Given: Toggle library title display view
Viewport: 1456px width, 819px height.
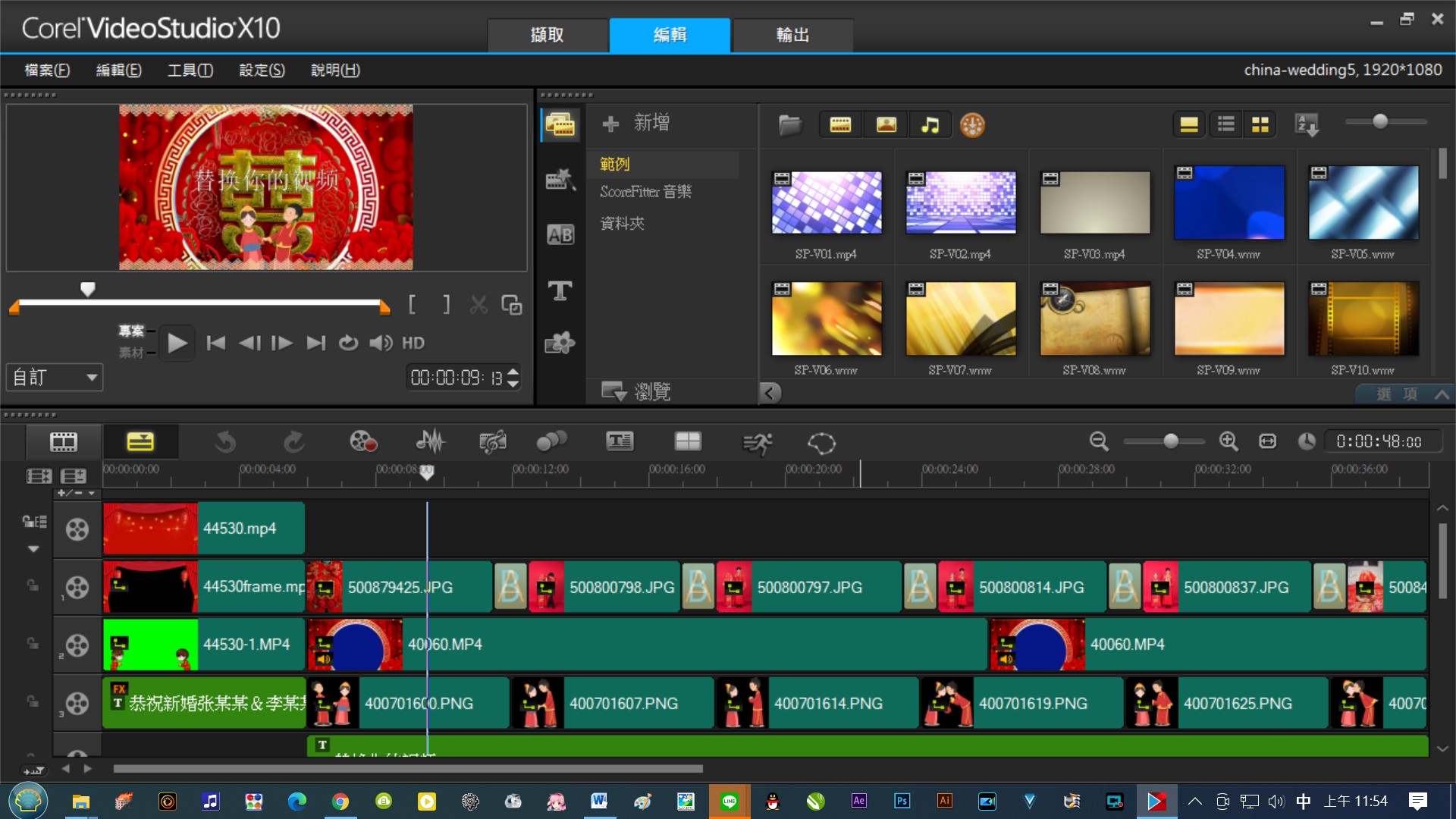Looking at the screenshot, I should tap(1189, 124).
